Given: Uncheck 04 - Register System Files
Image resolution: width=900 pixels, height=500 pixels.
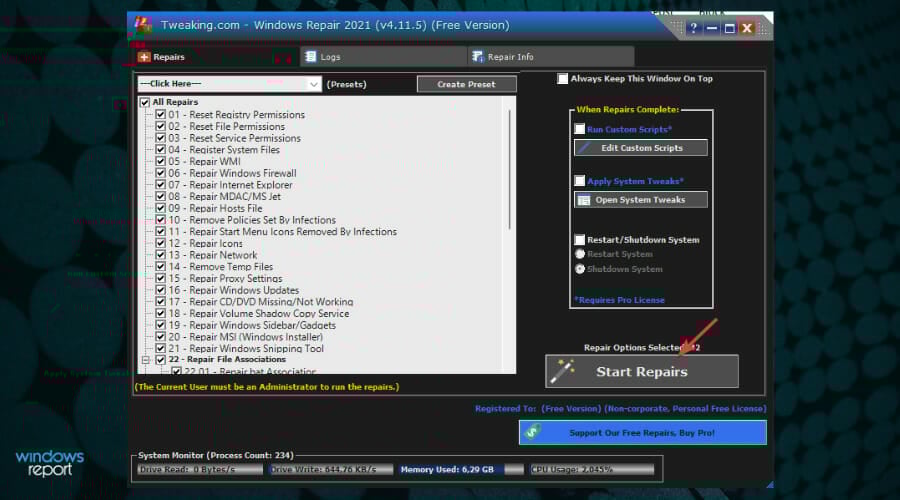Looking at the screenshot, I should (161, 150).
